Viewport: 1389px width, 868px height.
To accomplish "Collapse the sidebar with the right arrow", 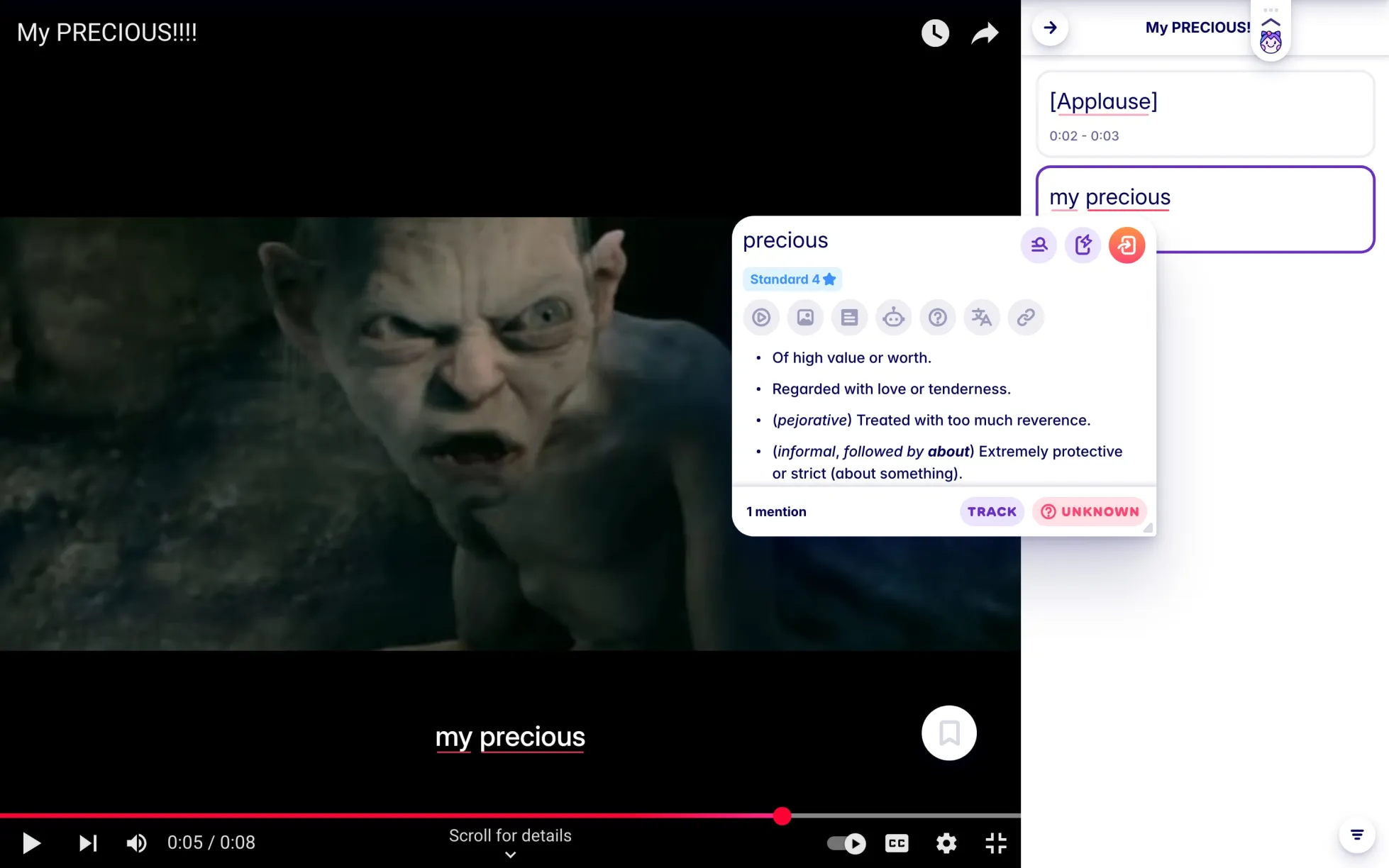I will tap(1050, 28).
